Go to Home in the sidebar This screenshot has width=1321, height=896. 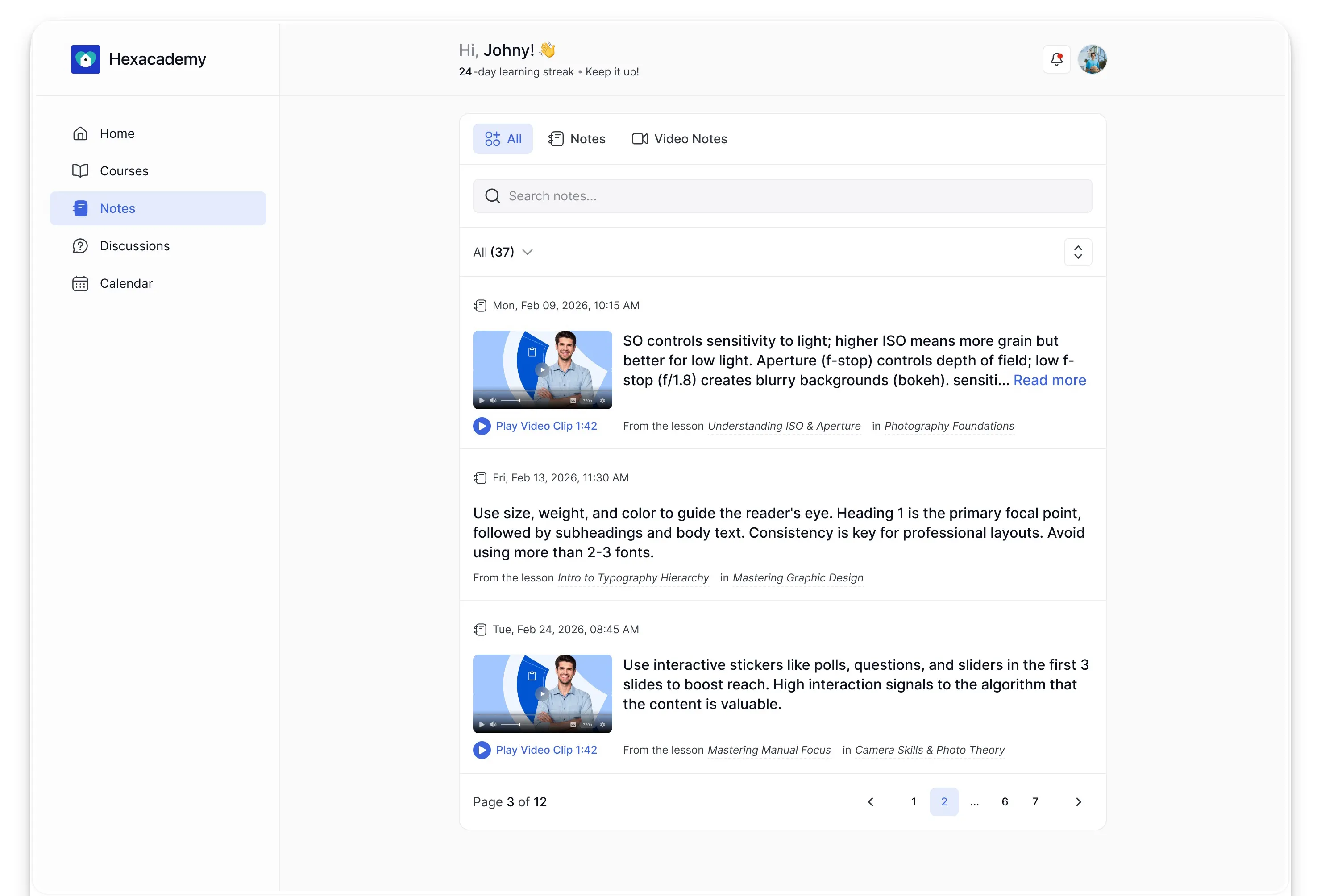tap(158, 133)
